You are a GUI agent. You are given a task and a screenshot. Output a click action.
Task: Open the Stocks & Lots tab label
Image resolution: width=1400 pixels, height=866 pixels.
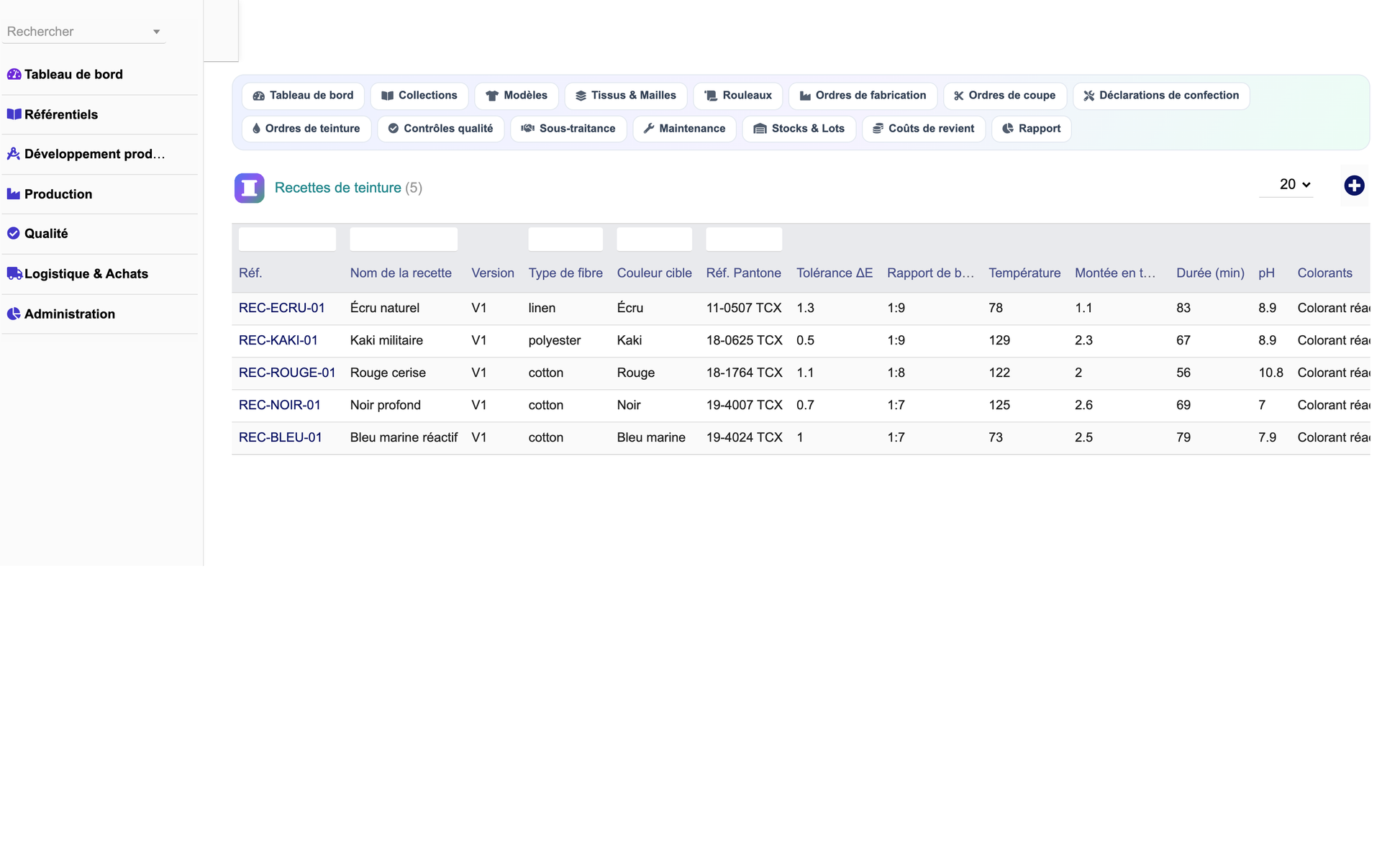tap(808, 129)
